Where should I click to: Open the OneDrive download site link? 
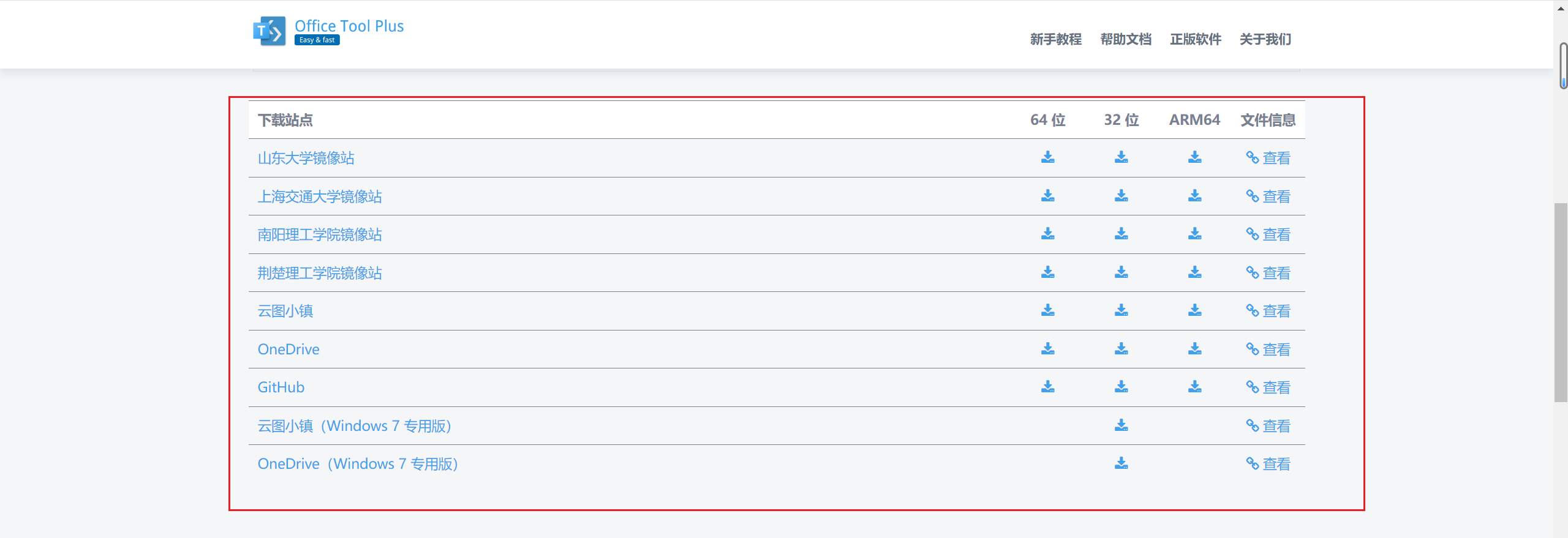(x=288, y=349)
